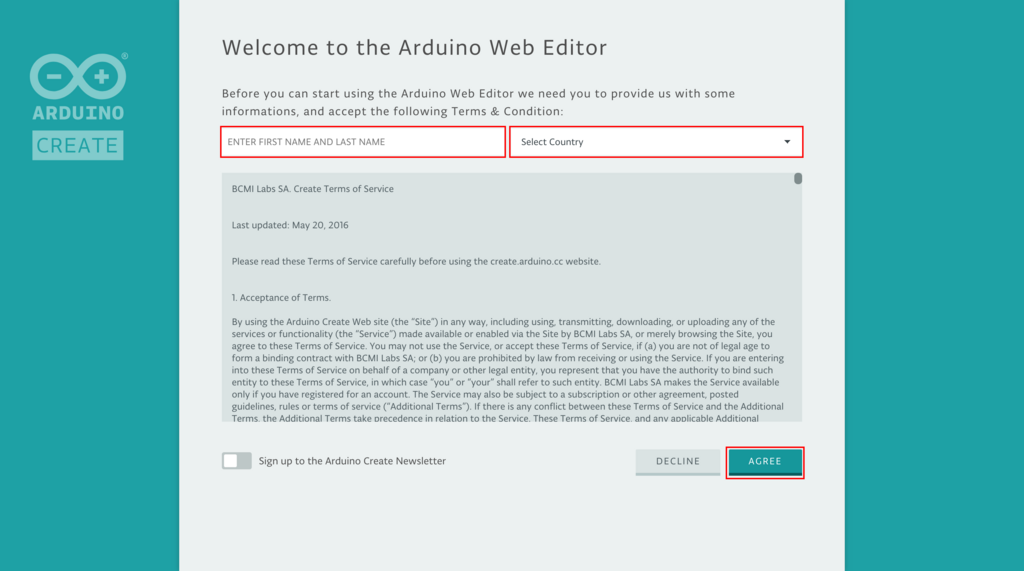Image resolution: width=1024 pixels, height=571 pixels.
Task: Click the ARDUINO wordmark text
Action: [78, 113]
